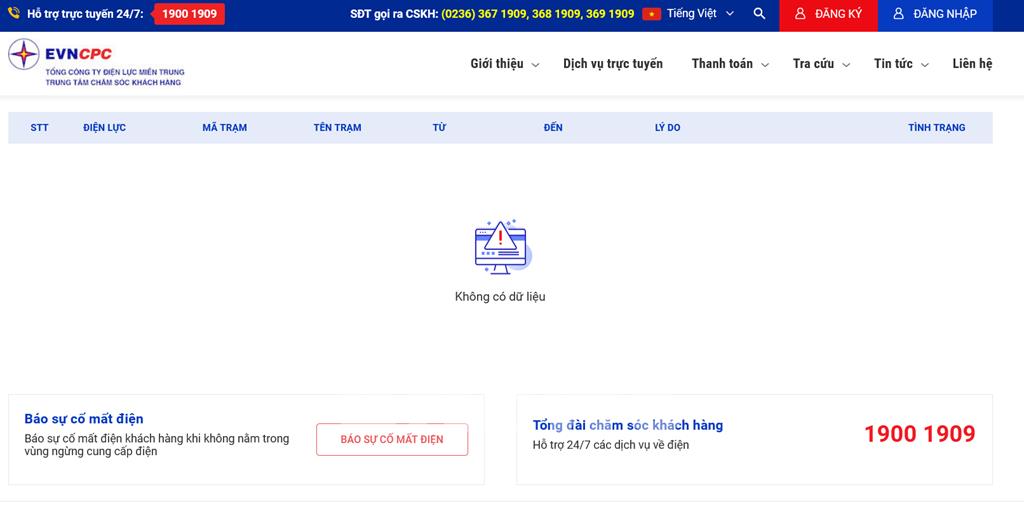1024x506 pixels.
Task: Click the phone support icon
Action: (x=14, y=14)
